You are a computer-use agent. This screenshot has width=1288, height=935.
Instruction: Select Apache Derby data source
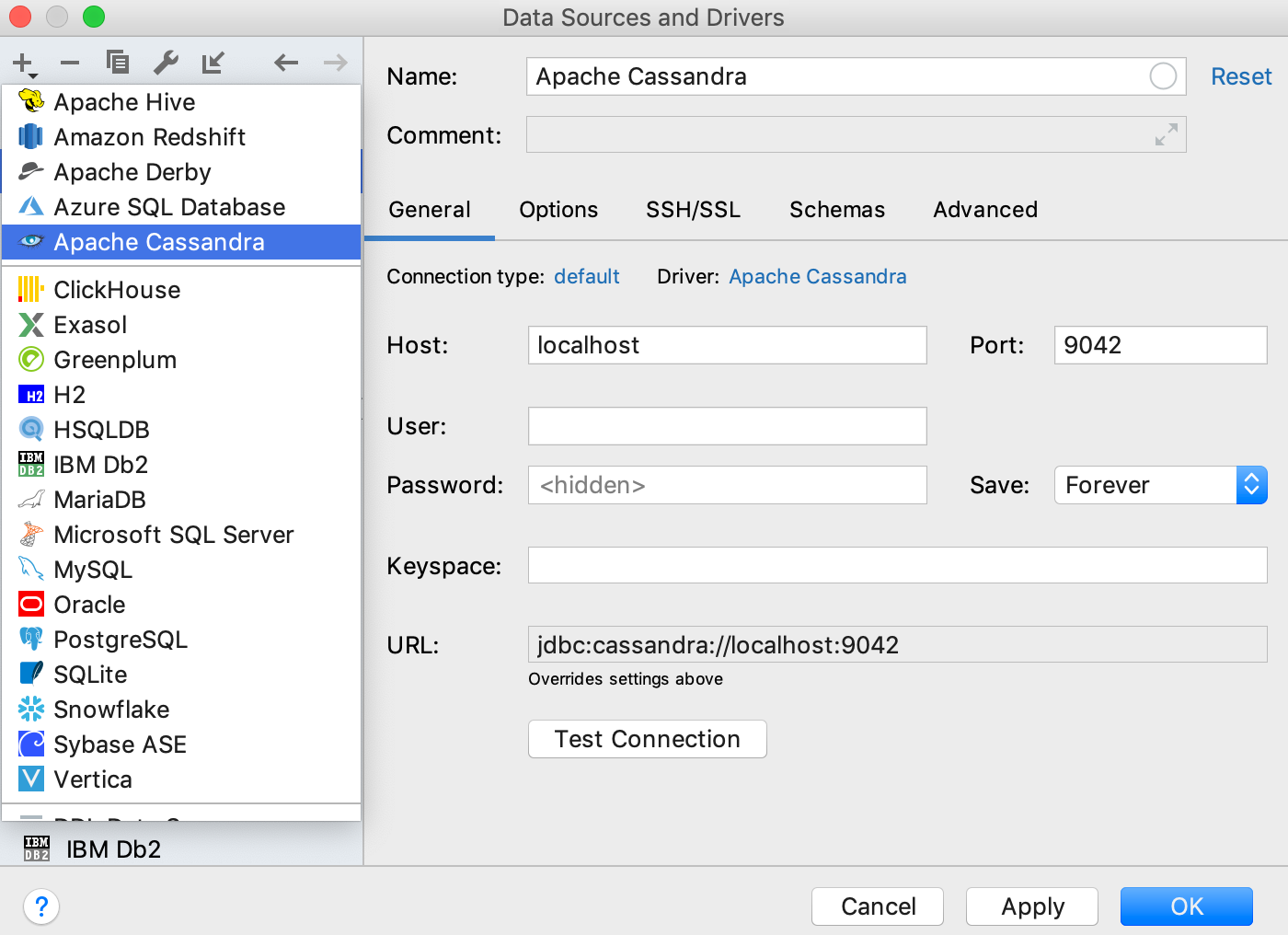pyautogui.click(x=181, y=172)
